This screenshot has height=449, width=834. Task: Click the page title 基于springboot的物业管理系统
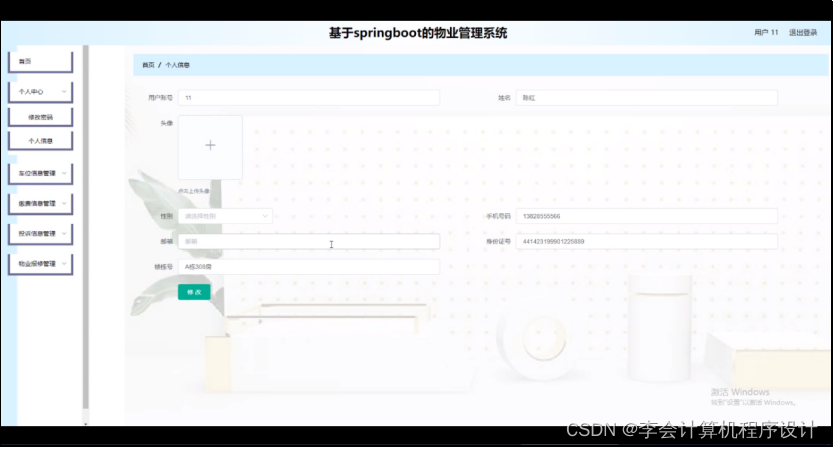(418, 33)
